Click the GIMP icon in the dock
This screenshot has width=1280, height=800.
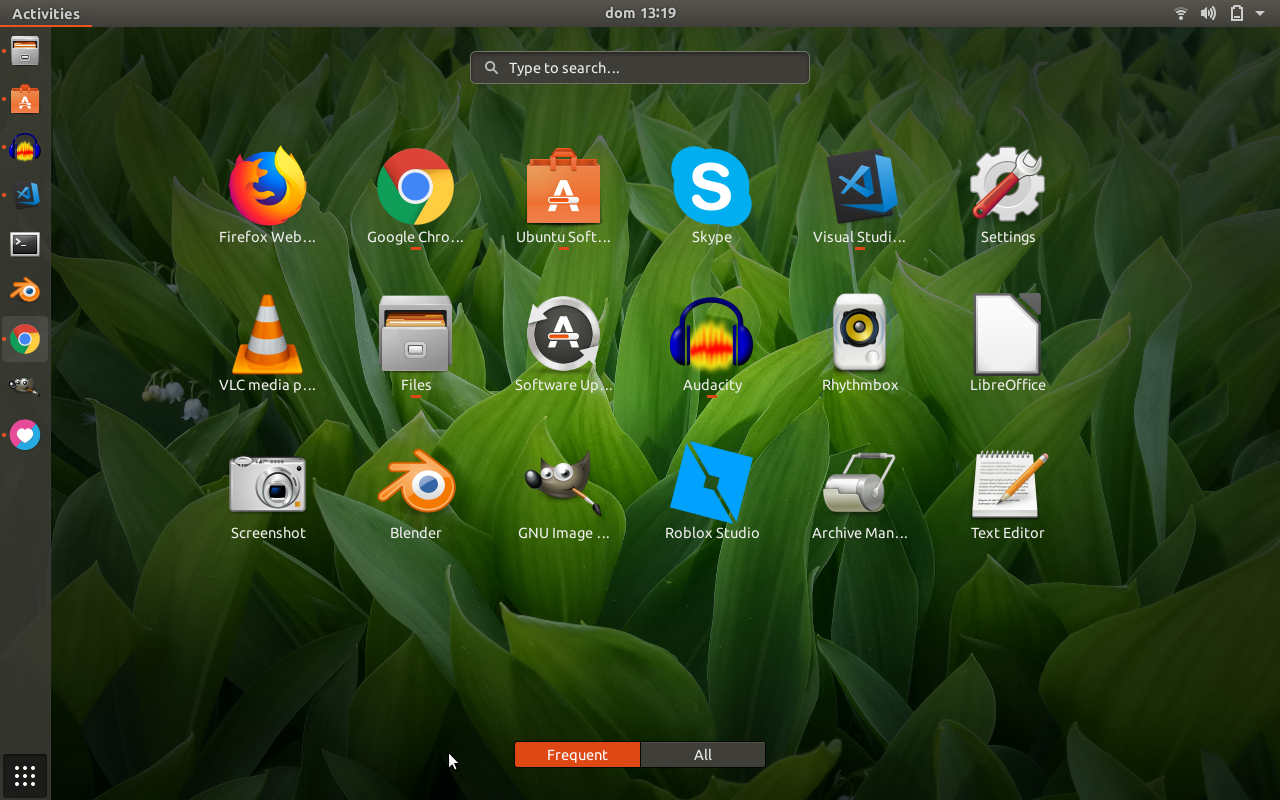[25, 387]
